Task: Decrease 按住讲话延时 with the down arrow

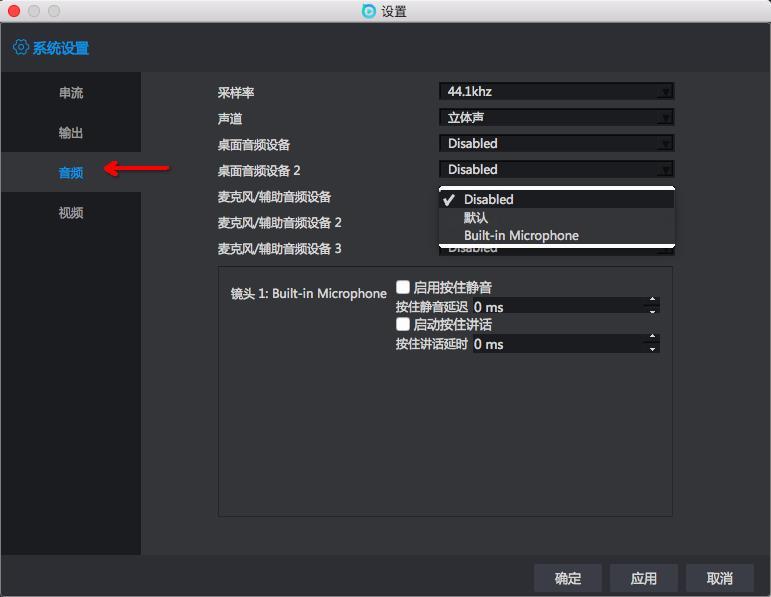Action: tap(652, 349)
